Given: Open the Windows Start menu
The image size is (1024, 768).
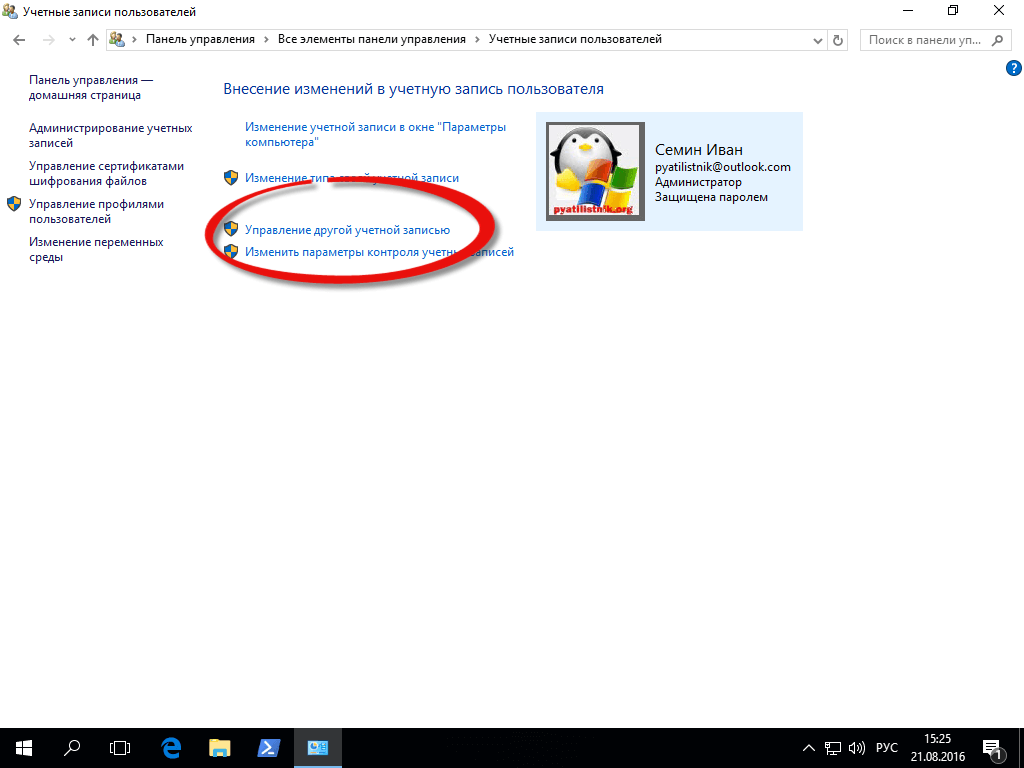Looking at the screenshot, I should click(24, 747).
